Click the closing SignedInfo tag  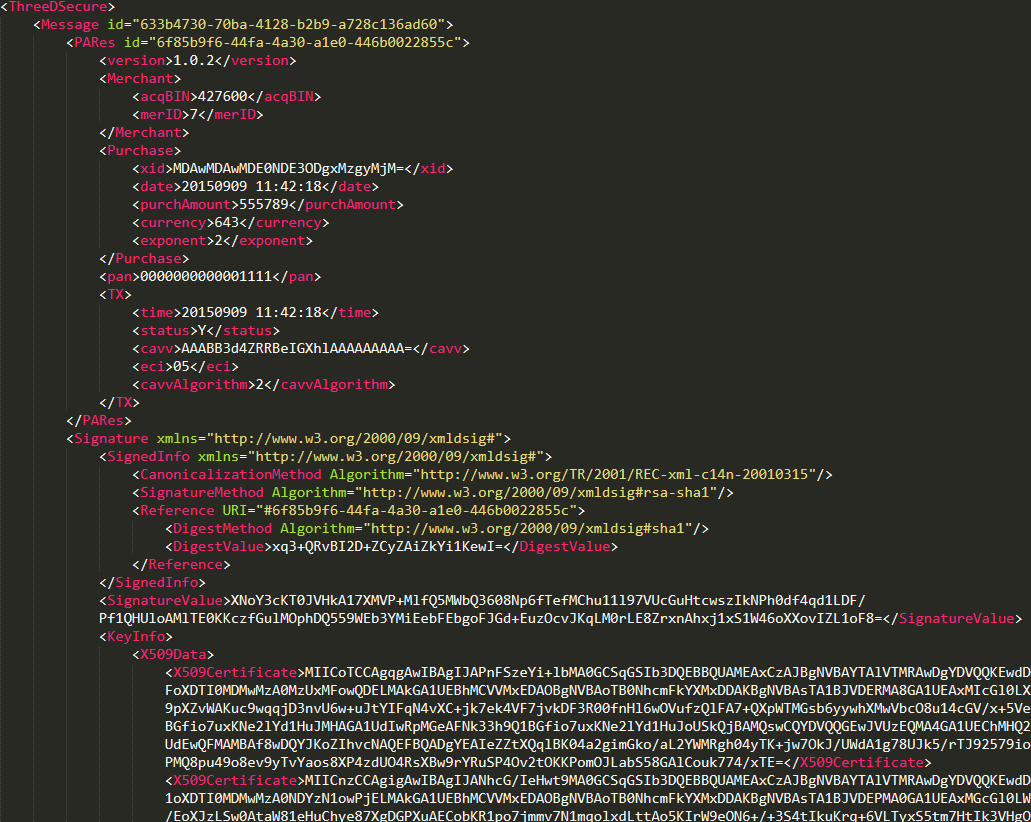(x=153, y=583)
